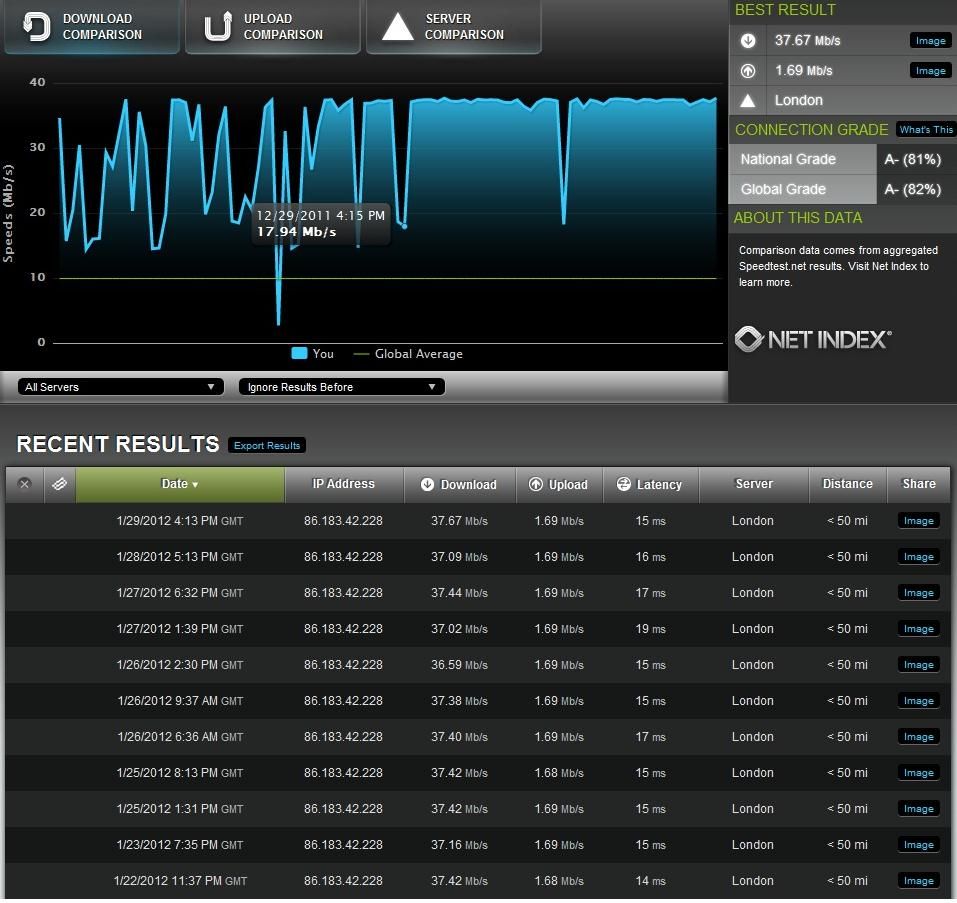Select the 1/29/2012 4:13 PM date cell
The height and width of the screenshot is (903, 957).
tap(180, 521)
